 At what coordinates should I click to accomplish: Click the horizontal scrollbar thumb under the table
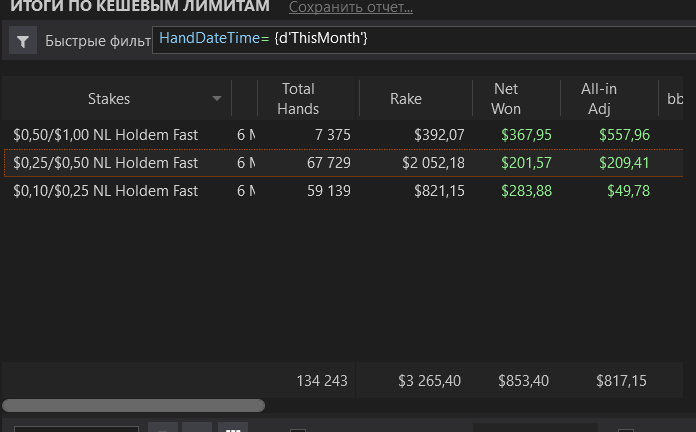coord(134,406)
